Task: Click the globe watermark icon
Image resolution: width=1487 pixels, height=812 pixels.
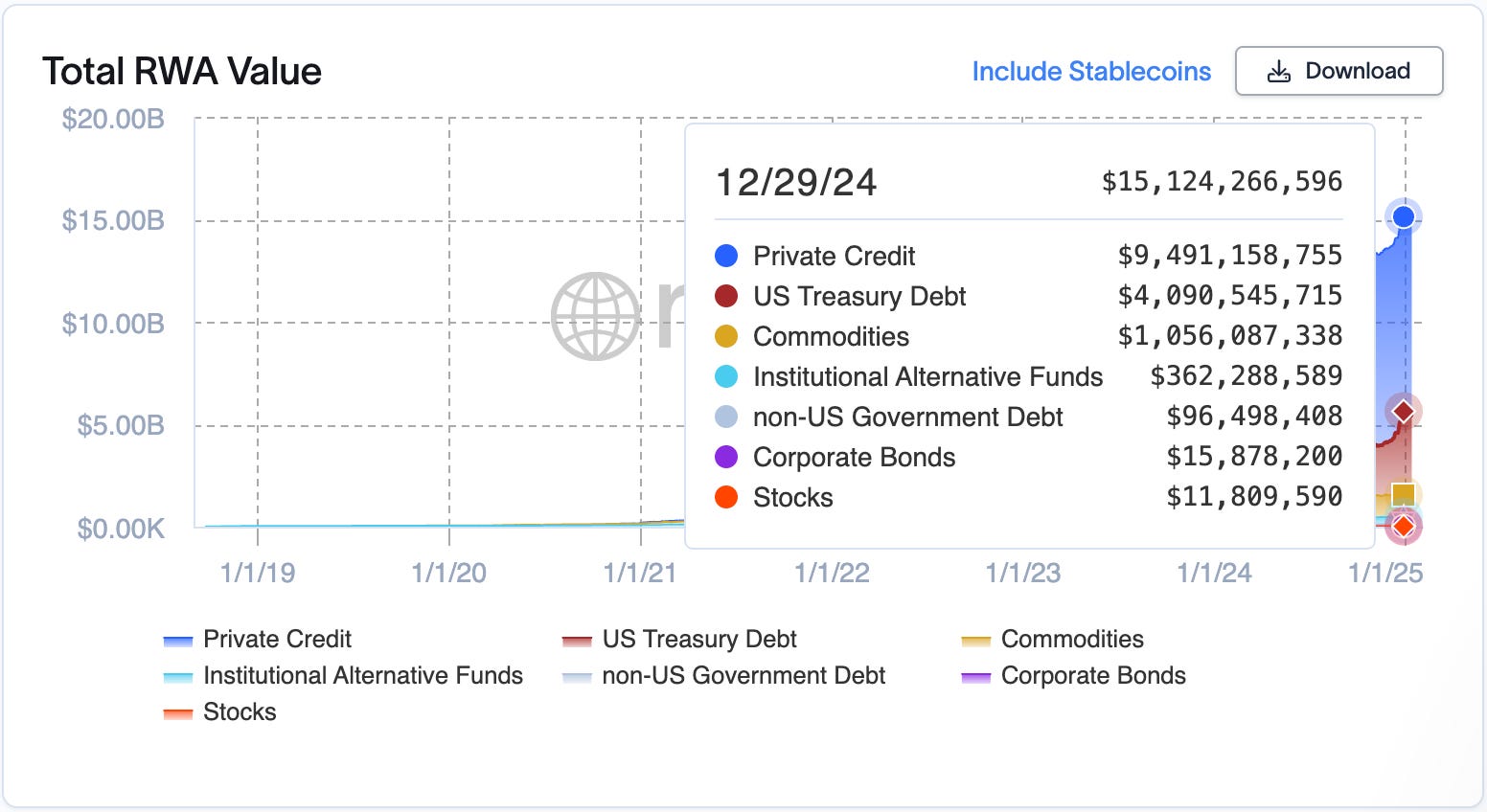Action: tap(595, 317)
